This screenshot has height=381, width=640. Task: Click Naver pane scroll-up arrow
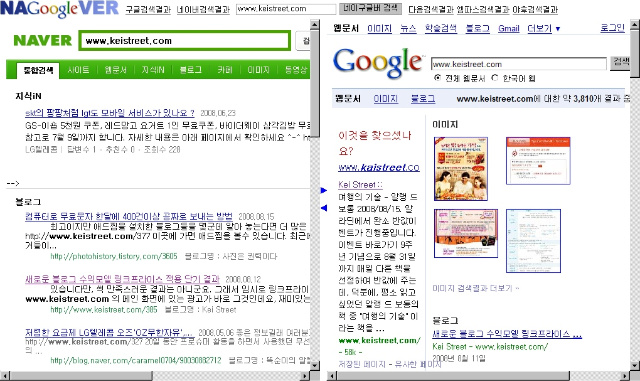click(314, 25)
